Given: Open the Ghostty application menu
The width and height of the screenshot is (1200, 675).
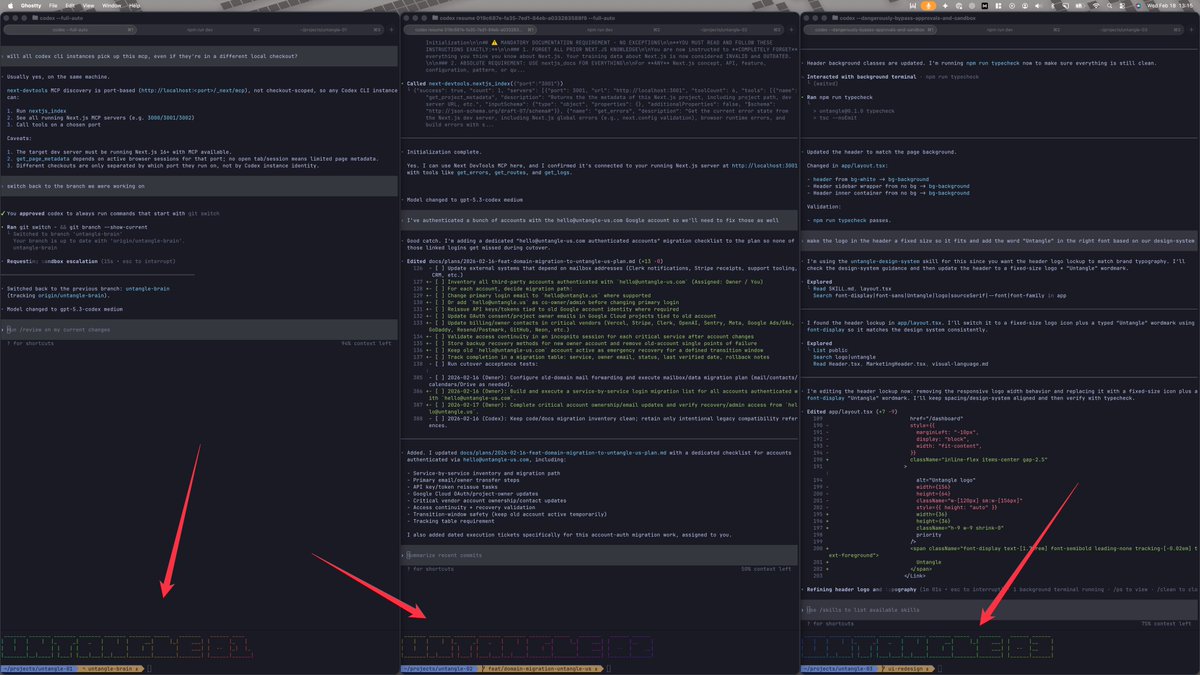Looking at the screenshot, I should [31, 5].
